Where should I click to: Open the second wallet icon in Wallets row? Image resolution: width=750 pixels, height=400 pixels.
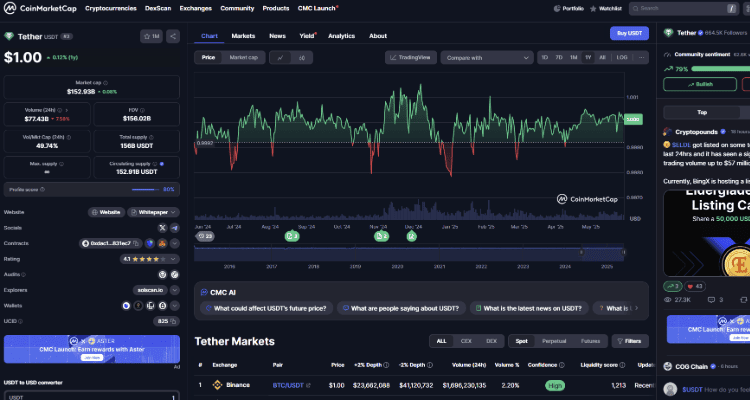pos(138,306)
